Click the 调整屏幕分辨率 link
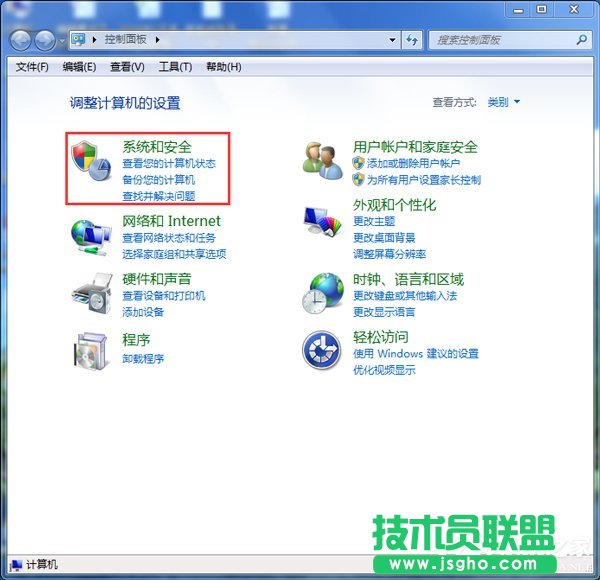 (x=390, y=254)
